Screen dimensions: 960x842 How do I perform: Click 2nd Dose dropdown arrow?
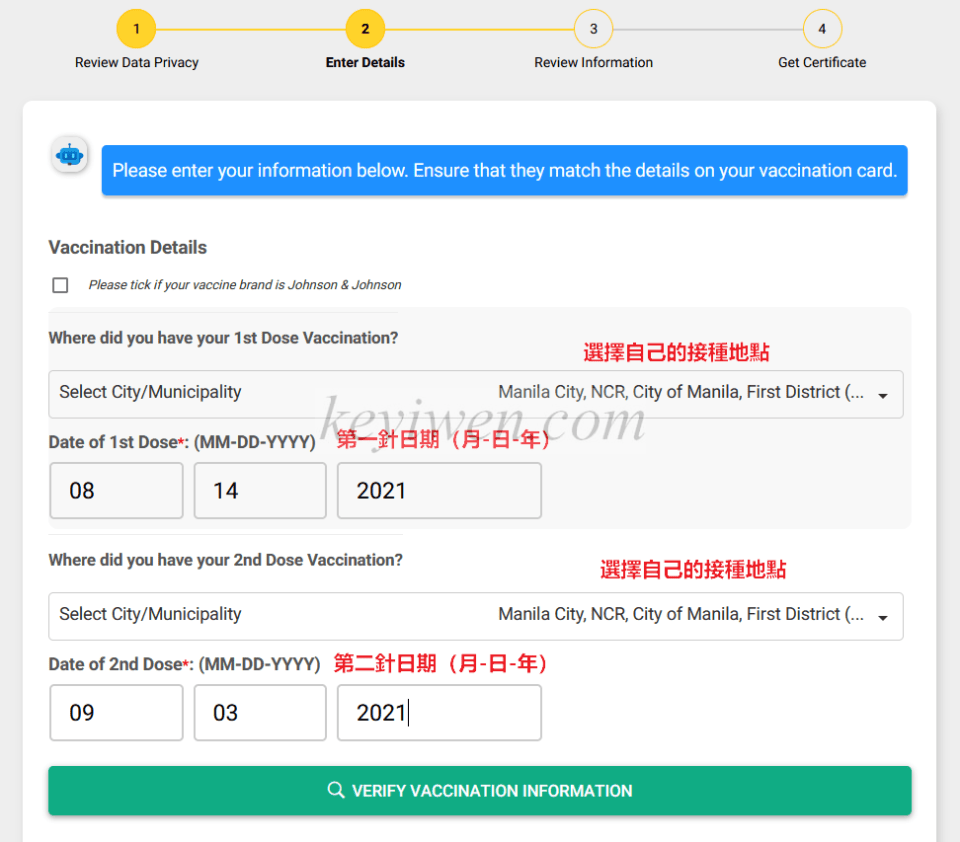tap(883, 618)
